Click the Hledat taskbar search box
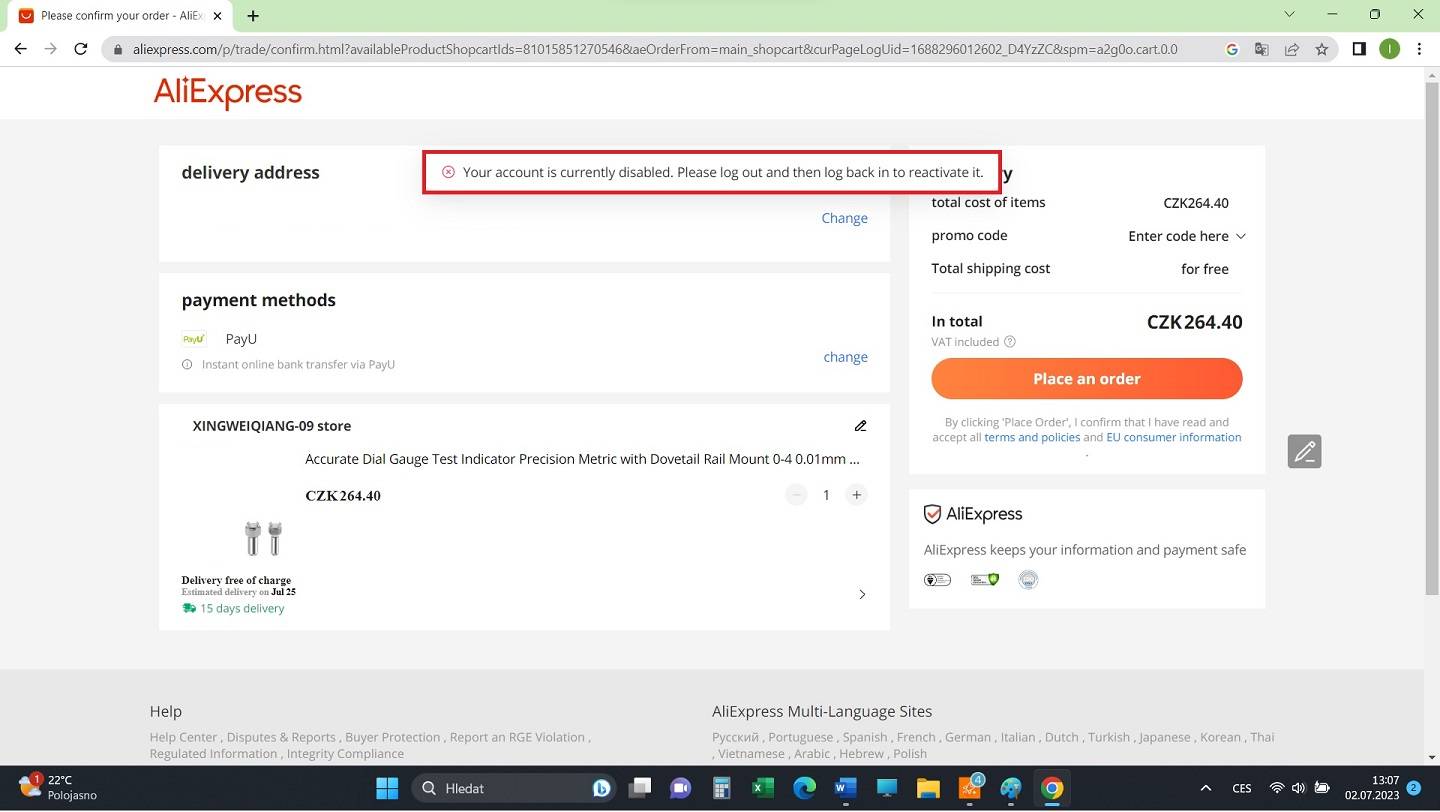1440x812 pixels. pyautogui.click(x=514, y=788)
